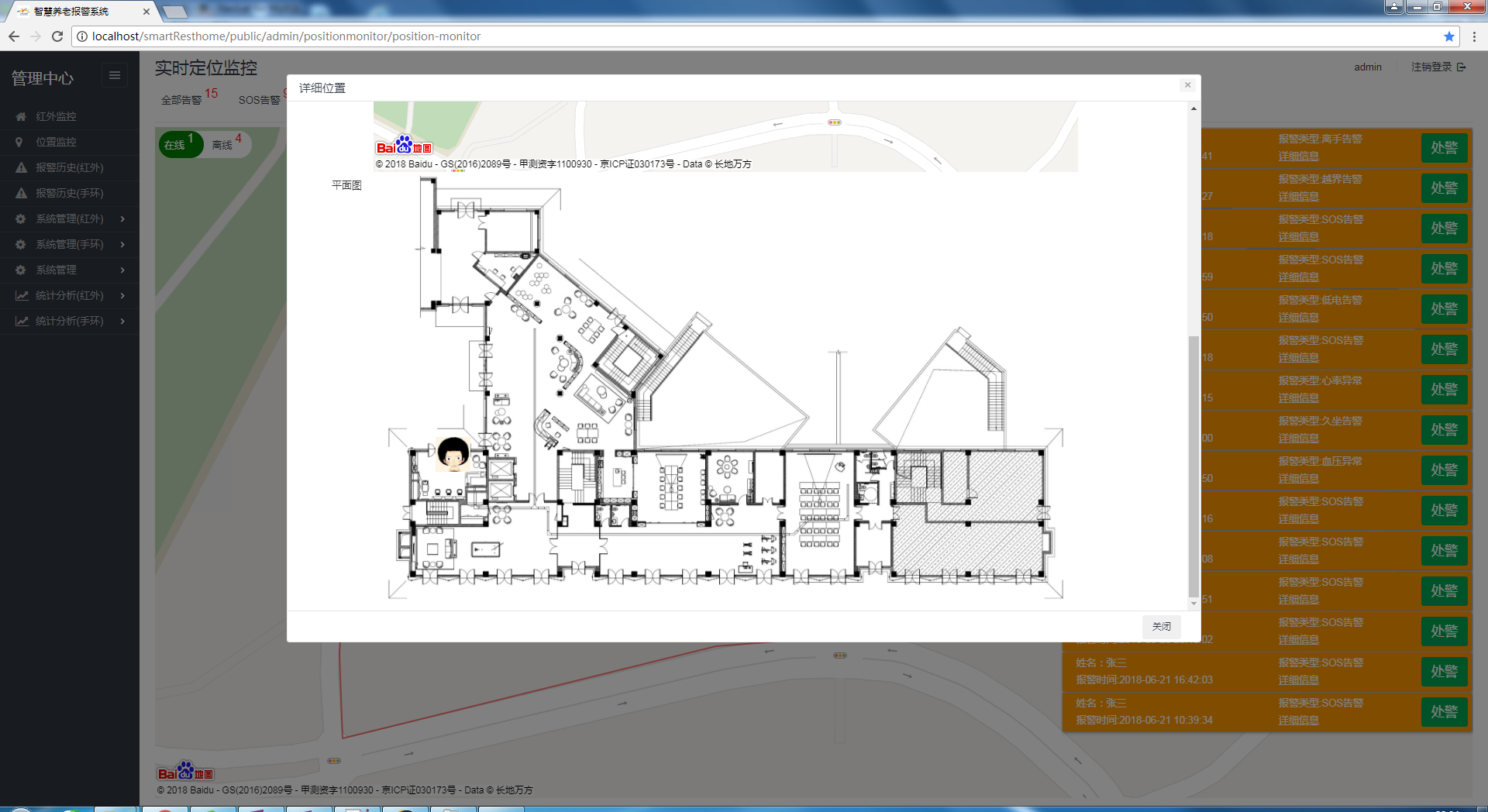The width and height of the screenshot is (1488, 812).
Task: Click 处警 for the 心率异常 alarm
Action: (x=1445, y=389)
